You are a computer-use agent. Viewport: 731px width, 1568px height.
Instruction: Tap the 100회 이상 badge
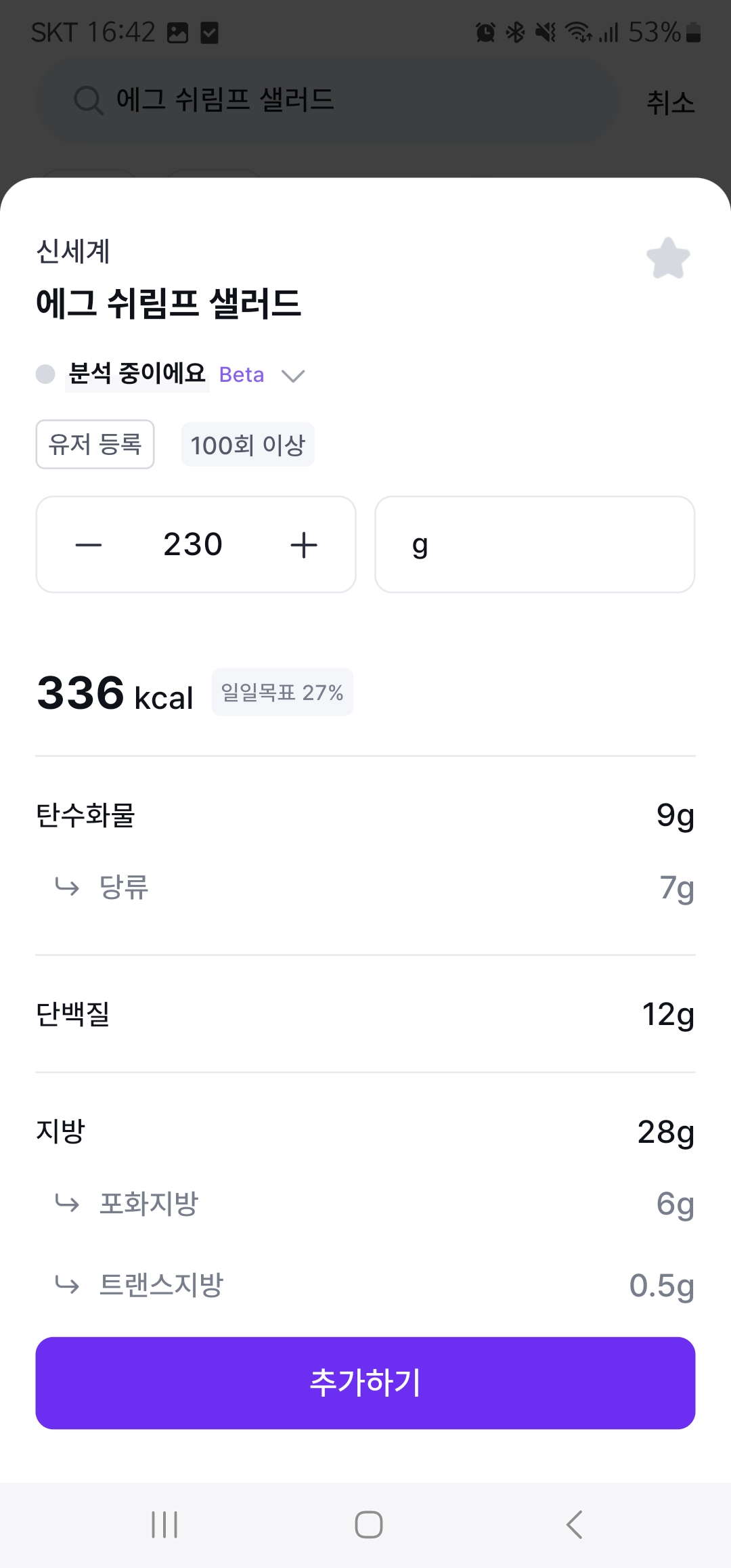coord(248,445)
